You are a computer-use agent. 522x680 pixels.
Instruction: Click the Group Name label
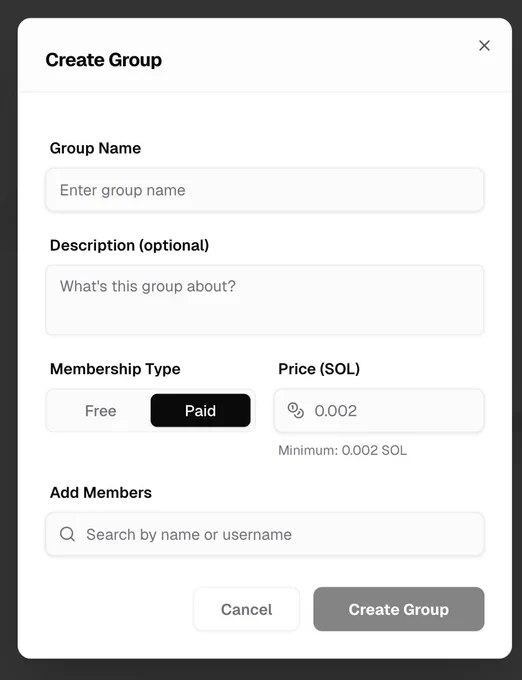pos(95,148)
